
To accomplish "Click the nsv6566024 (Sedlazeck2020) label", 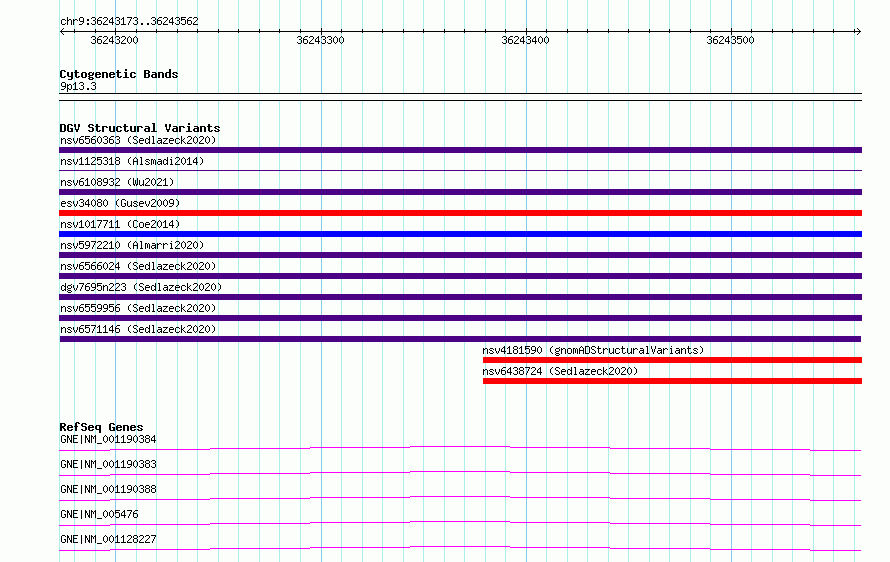I will point(138,266).
